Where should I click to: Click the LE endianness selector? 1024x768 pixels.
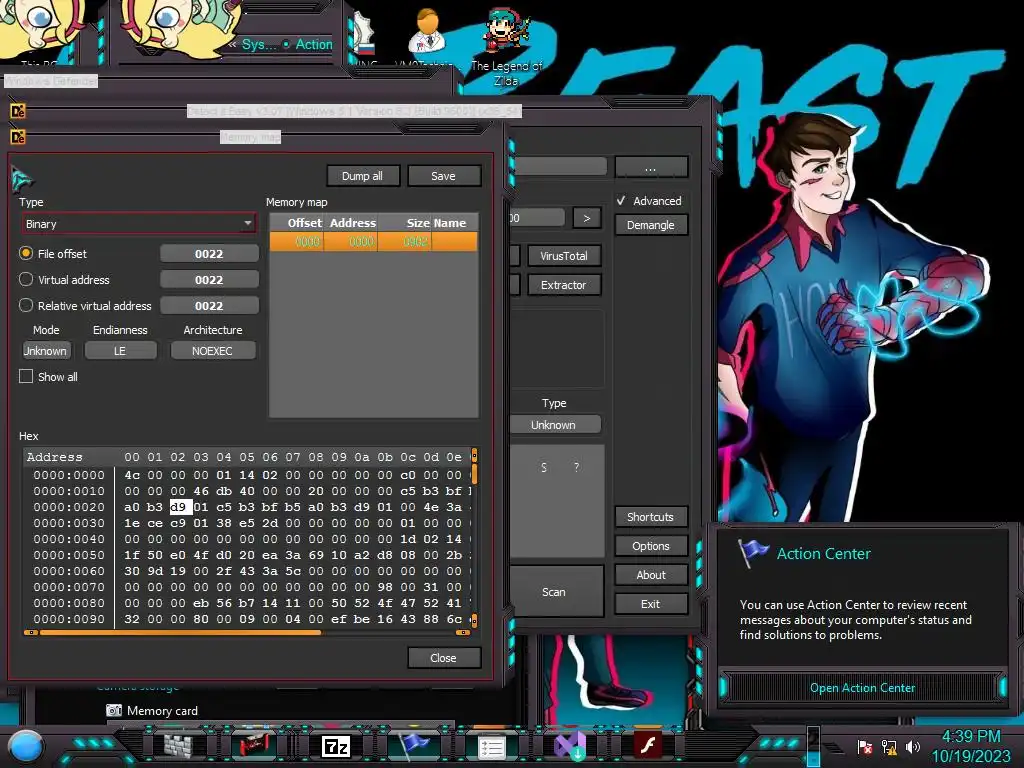120,351
